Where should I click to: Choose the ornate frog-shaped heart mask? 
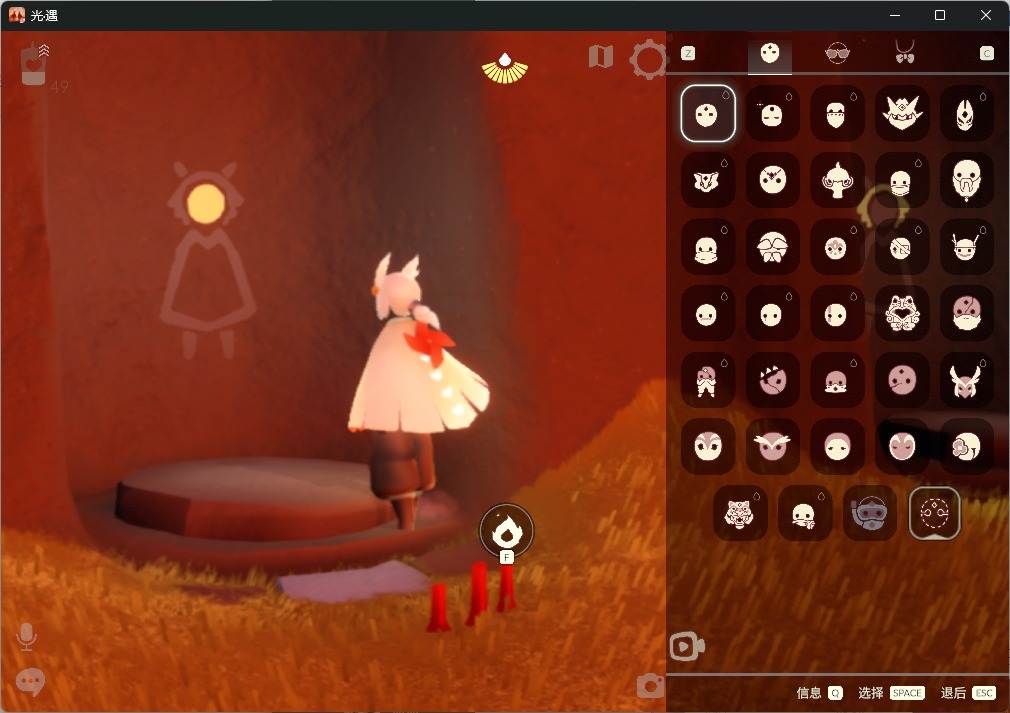coord(902,314)
